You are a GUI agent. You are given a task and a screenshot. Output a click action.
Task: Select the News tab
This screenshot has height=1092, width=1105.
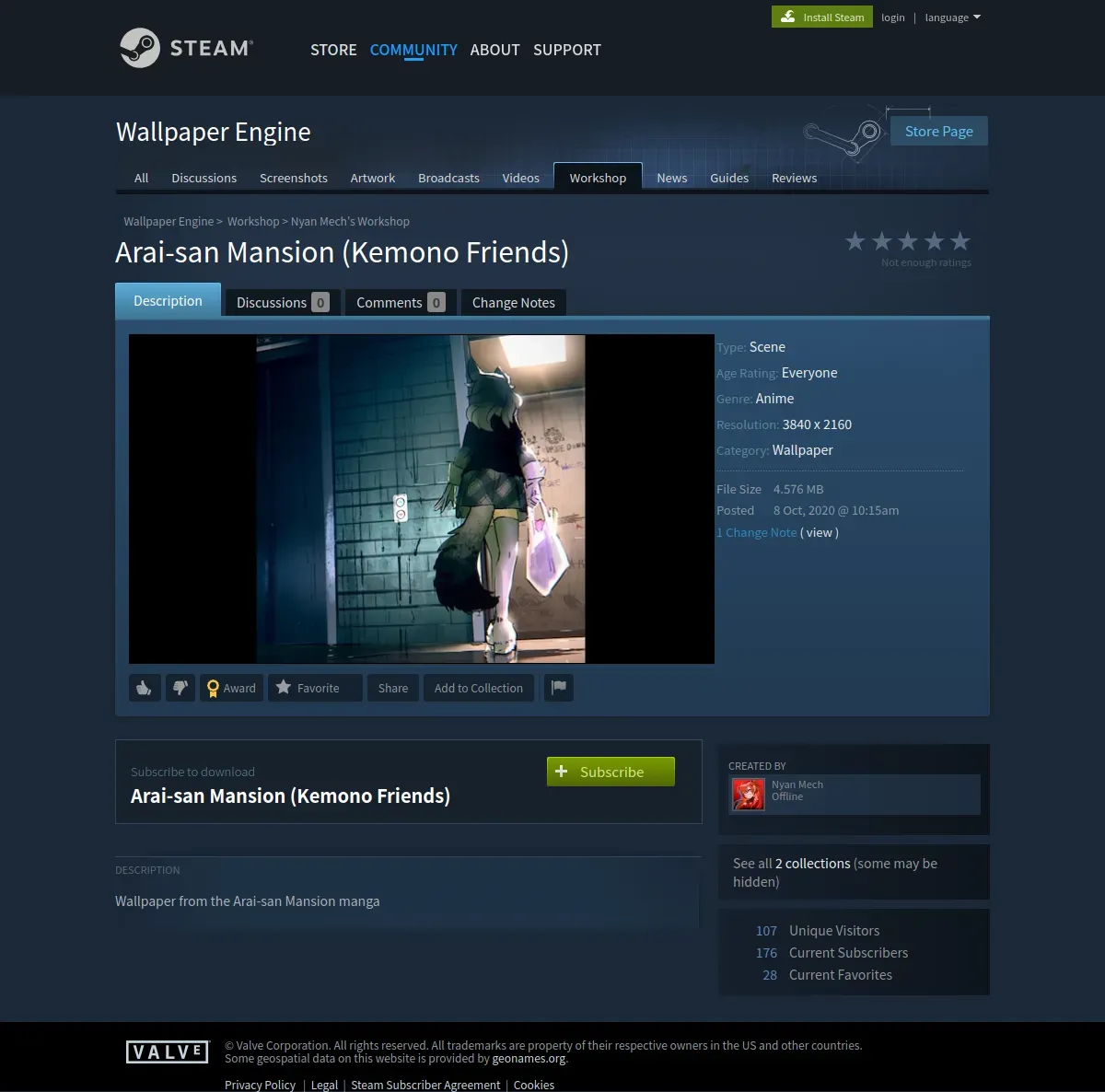point(672,178)
